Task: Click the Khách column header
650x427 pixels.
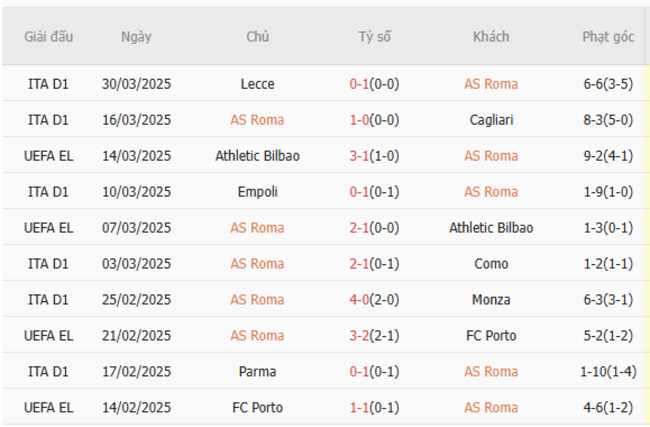Action: pos(491,36)
